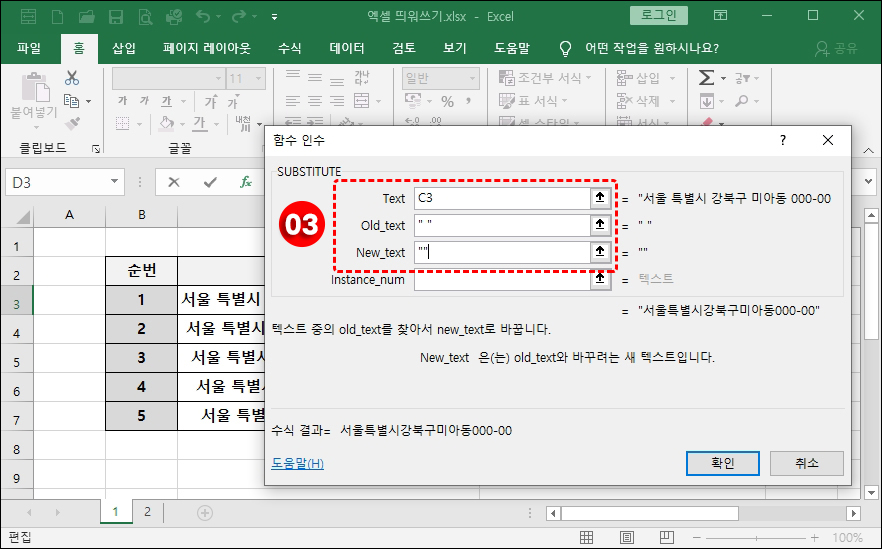Click the Spelling check icon in quick access toolbar
Screen dimensions: 882x549
click(x=174, y=16)
